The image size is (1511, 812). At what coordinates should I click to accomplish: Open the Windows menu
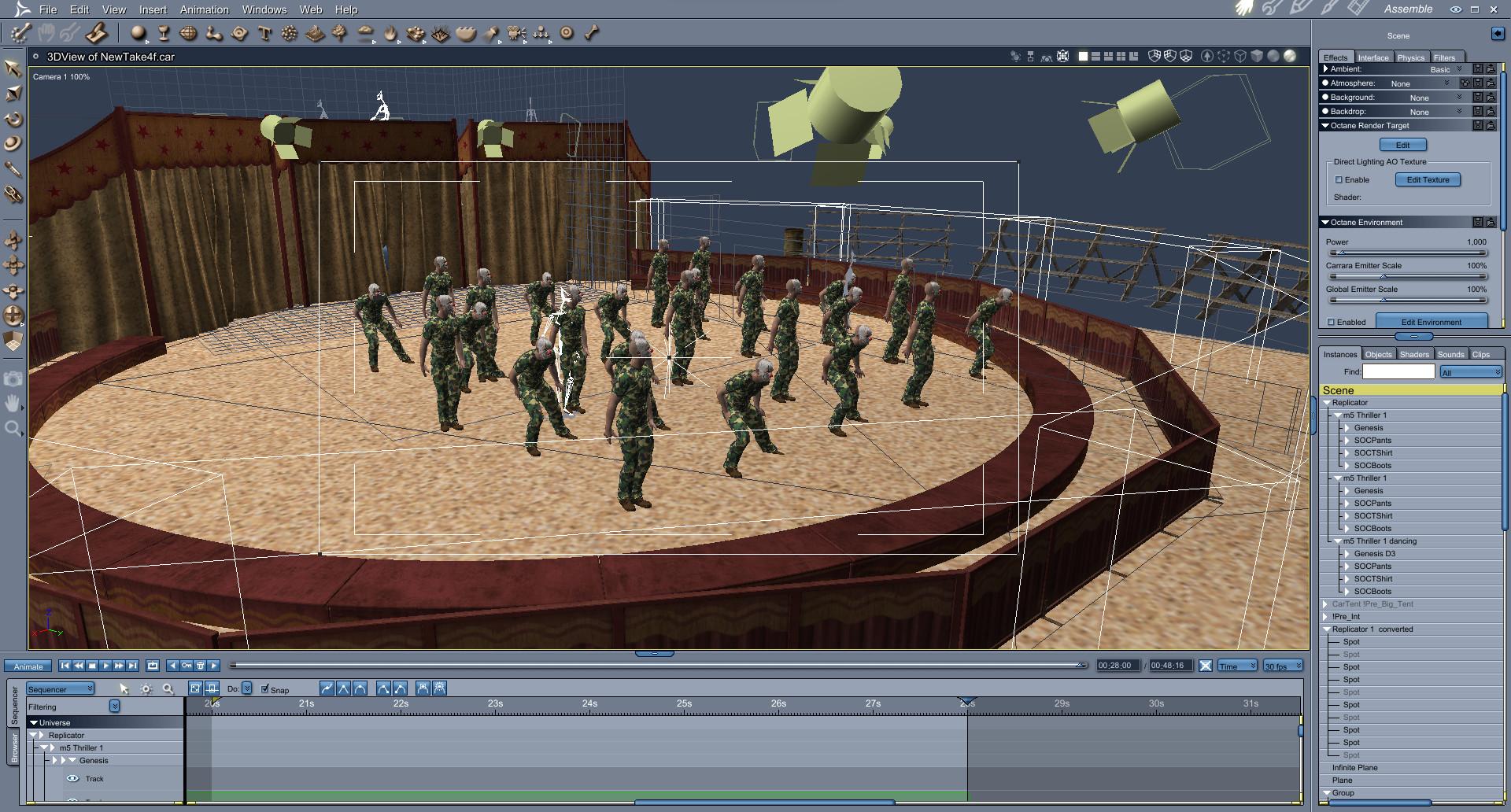(264, 9)
